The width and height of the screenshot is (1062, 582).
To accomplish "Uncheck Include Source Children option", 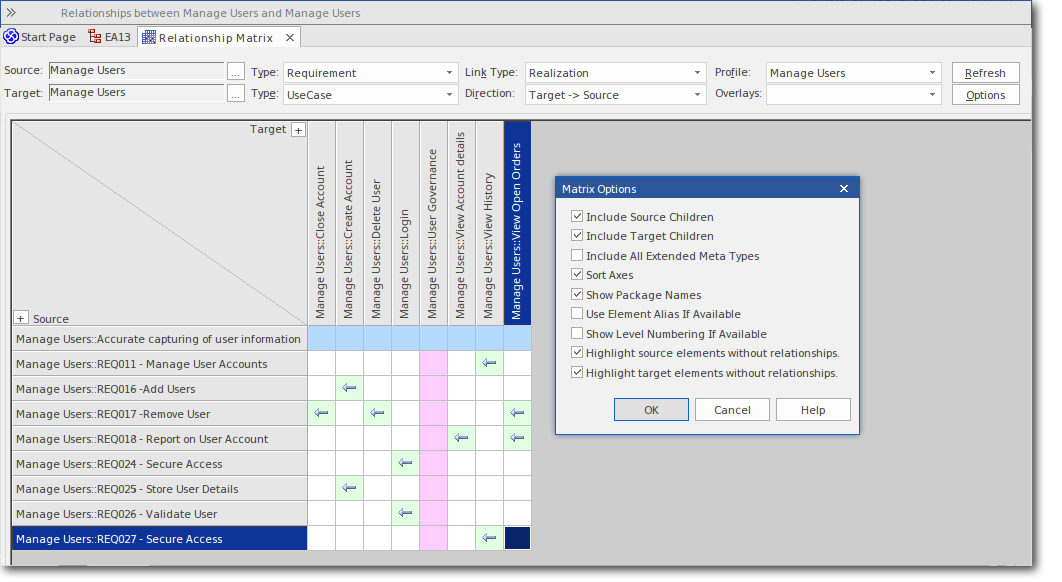I will [577, 217].
